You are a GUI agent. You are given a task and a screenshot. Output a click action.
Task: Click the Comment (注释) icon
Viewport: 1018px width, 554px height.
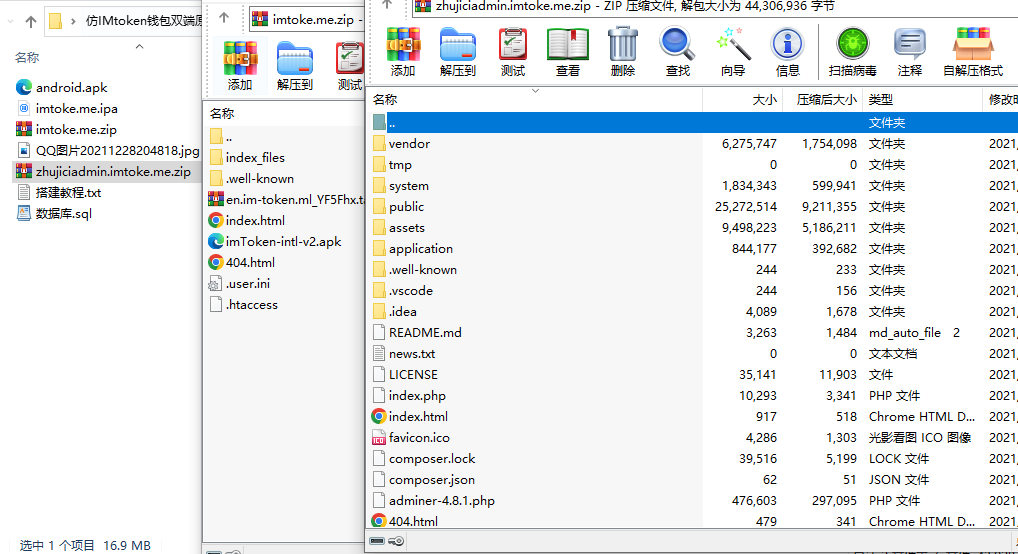[910, 52]
